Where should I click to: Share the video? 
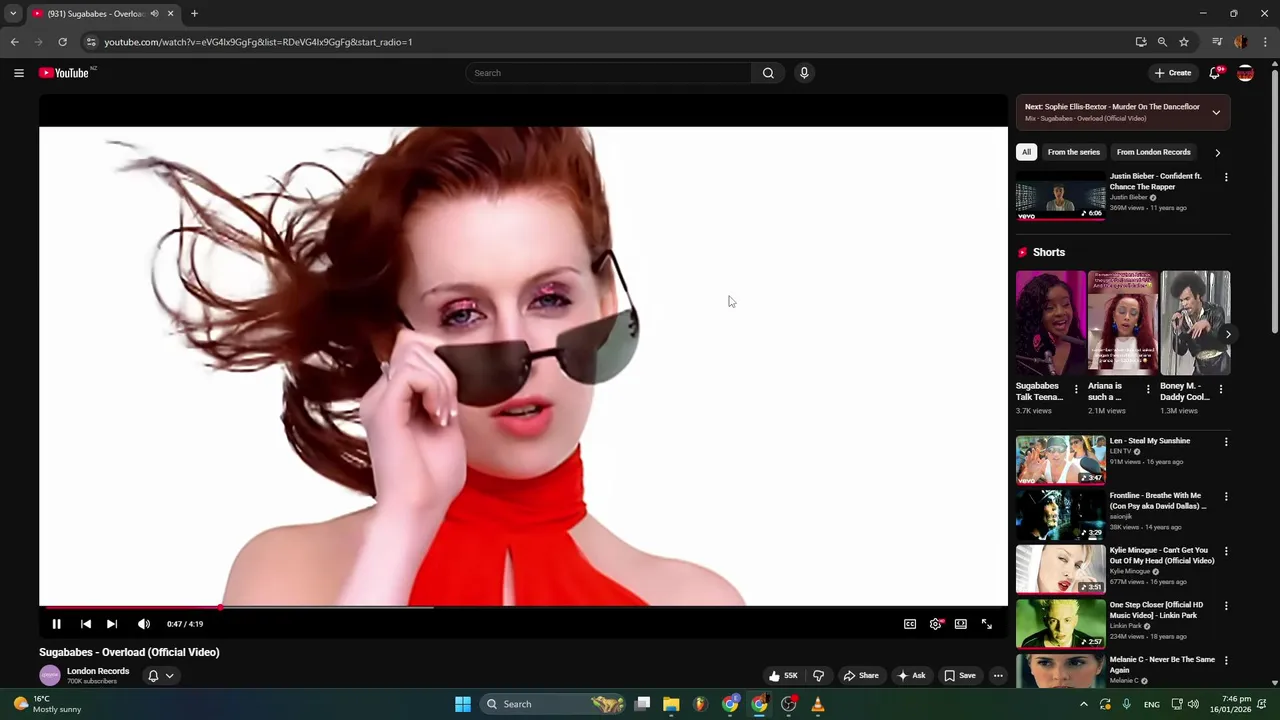click(861, 676)
